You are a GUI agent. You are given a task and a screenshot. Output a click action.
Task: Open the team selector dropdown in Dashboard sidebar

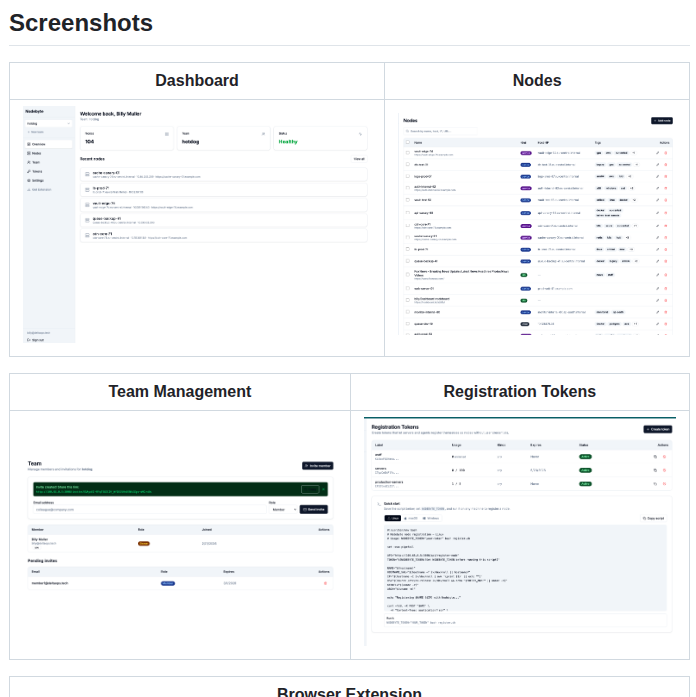(x=48, y=124)
